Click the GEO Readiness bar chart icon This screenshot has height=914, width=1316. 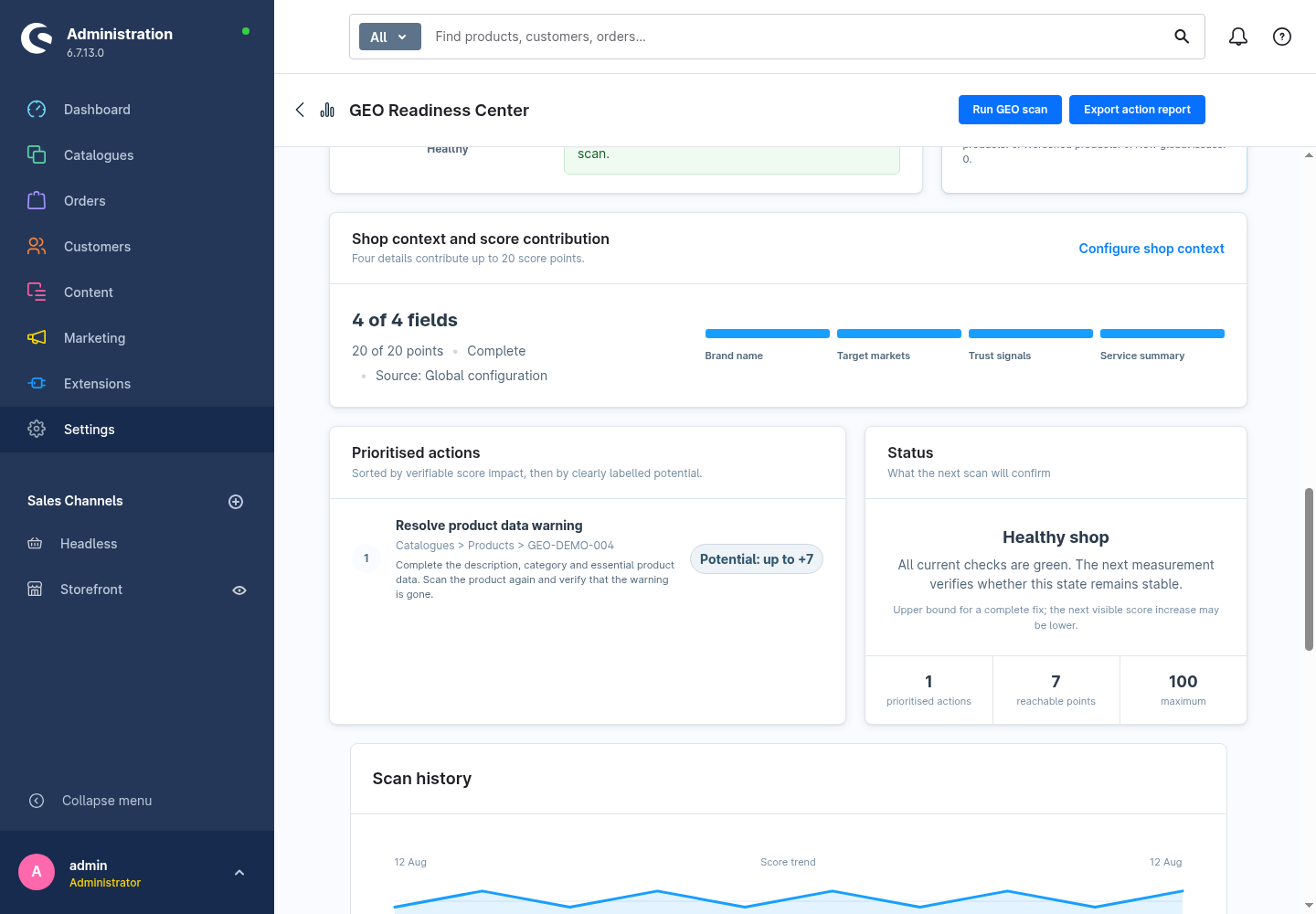pos(327,110)
